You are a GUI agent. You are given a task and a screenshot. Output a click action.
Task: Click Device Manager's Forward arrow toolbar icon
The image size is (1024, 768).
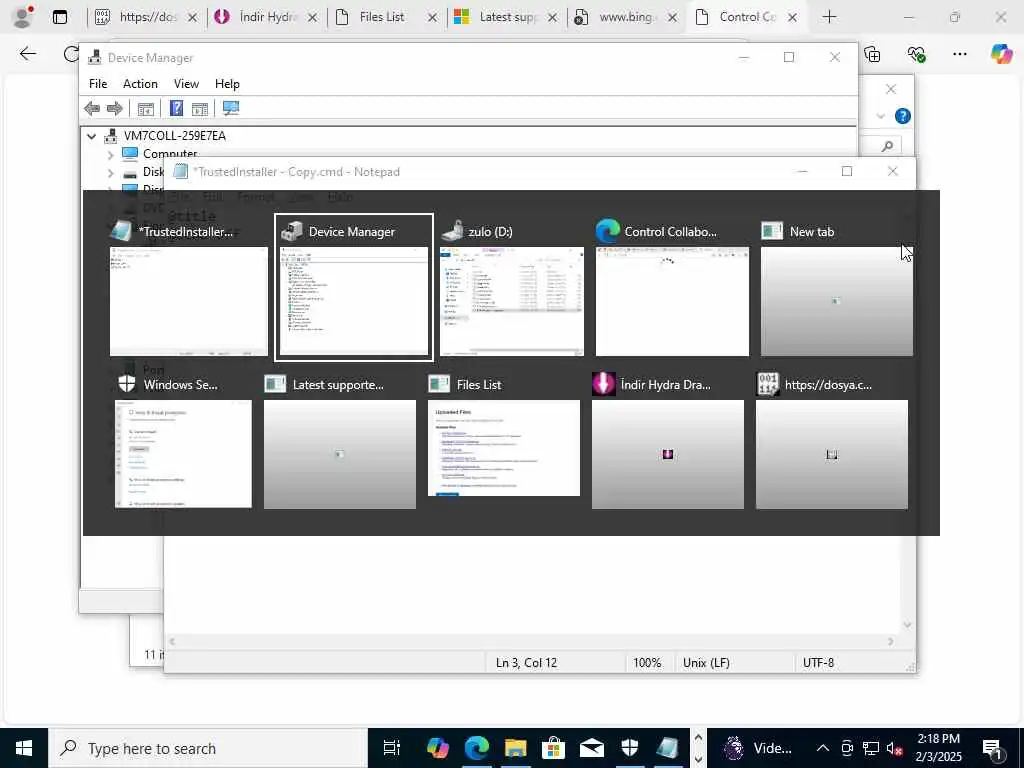click(x=115, y=108)
